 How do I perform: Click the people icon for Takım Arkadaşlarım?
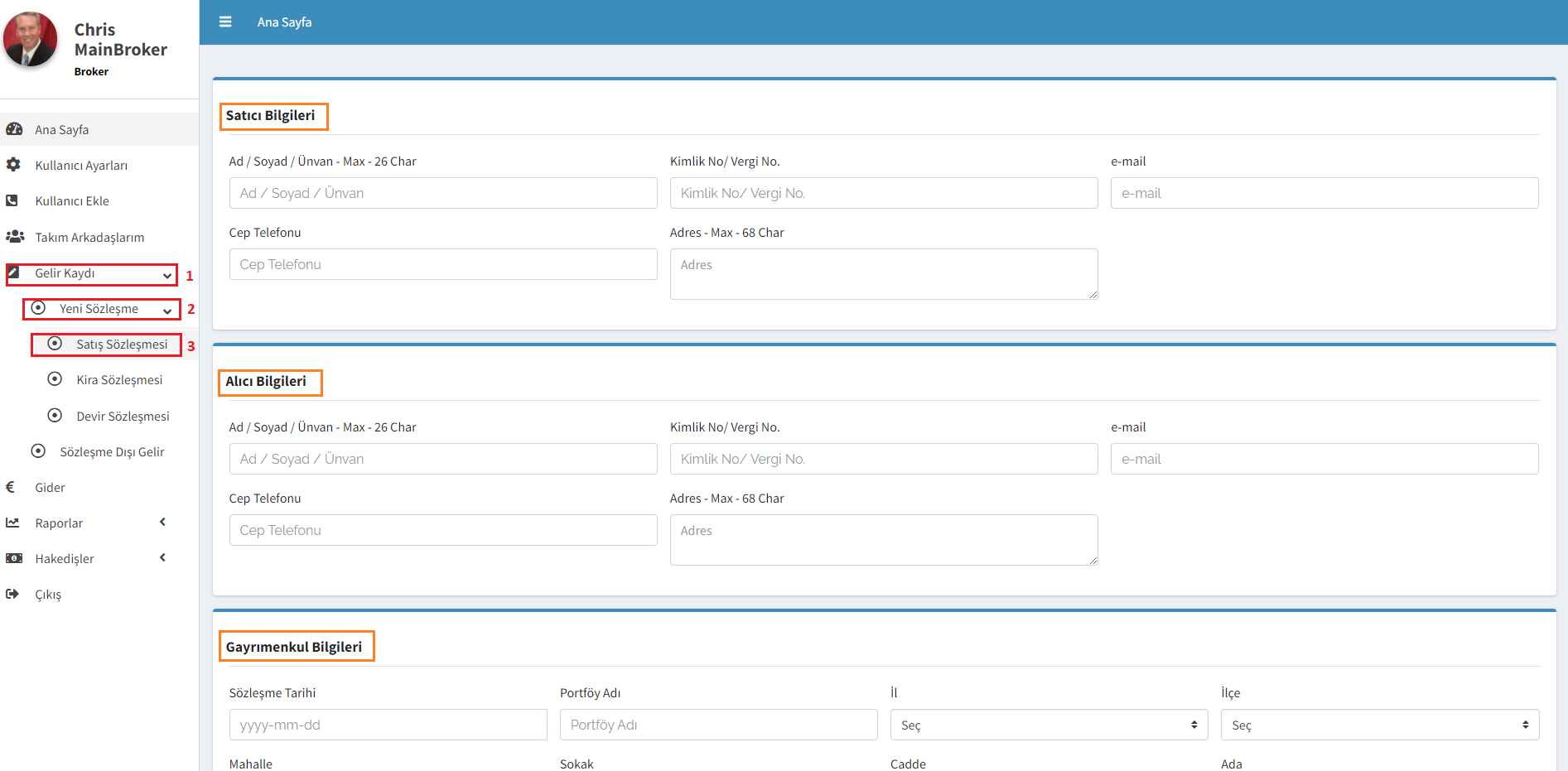click(x=14, y=237)
